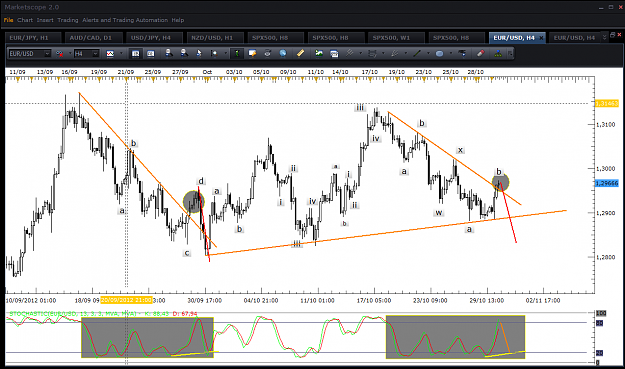Expand the pitchfork tool options arrow

[x=360, y=53]
